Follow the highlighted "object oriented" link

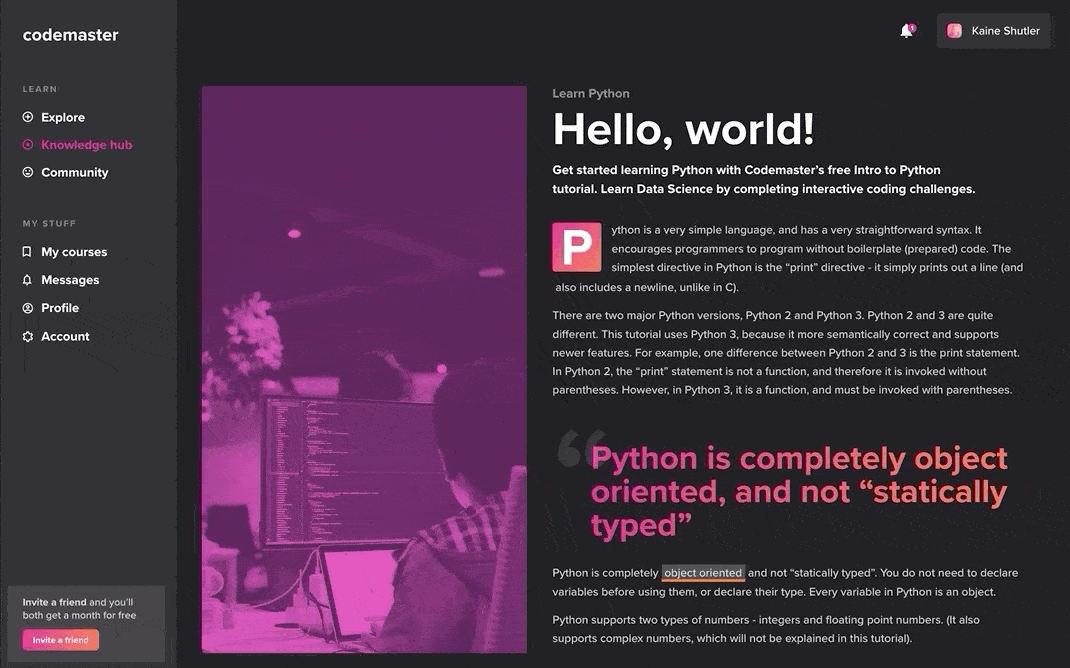703,573
